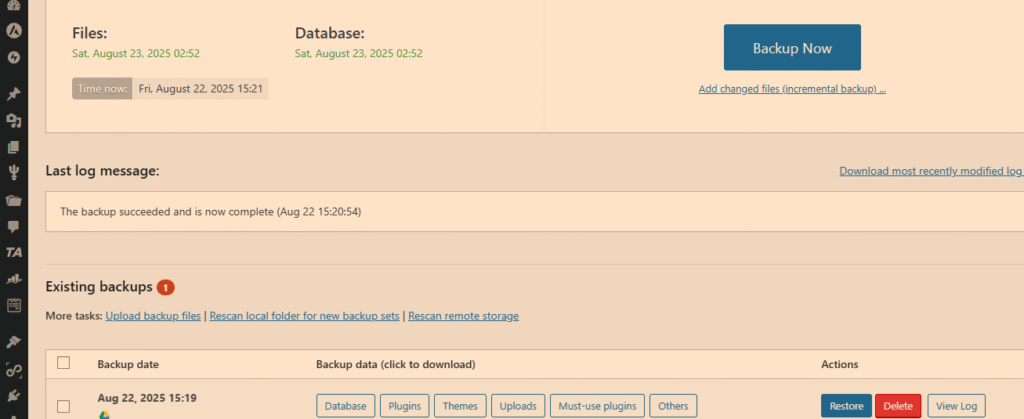Viewport: 1024px width, 419px height.
Task: Click the Backup Now button
Action: 792,48
